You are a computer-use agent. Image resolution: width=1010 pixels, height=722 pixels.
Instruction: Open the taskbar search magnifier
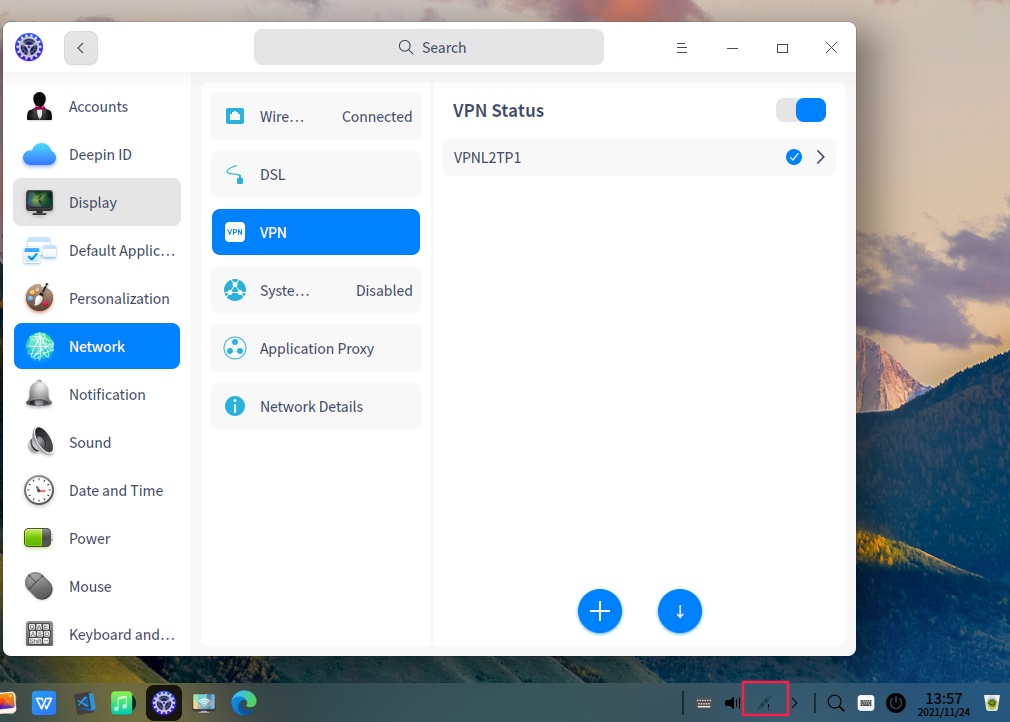pos(835,702)
